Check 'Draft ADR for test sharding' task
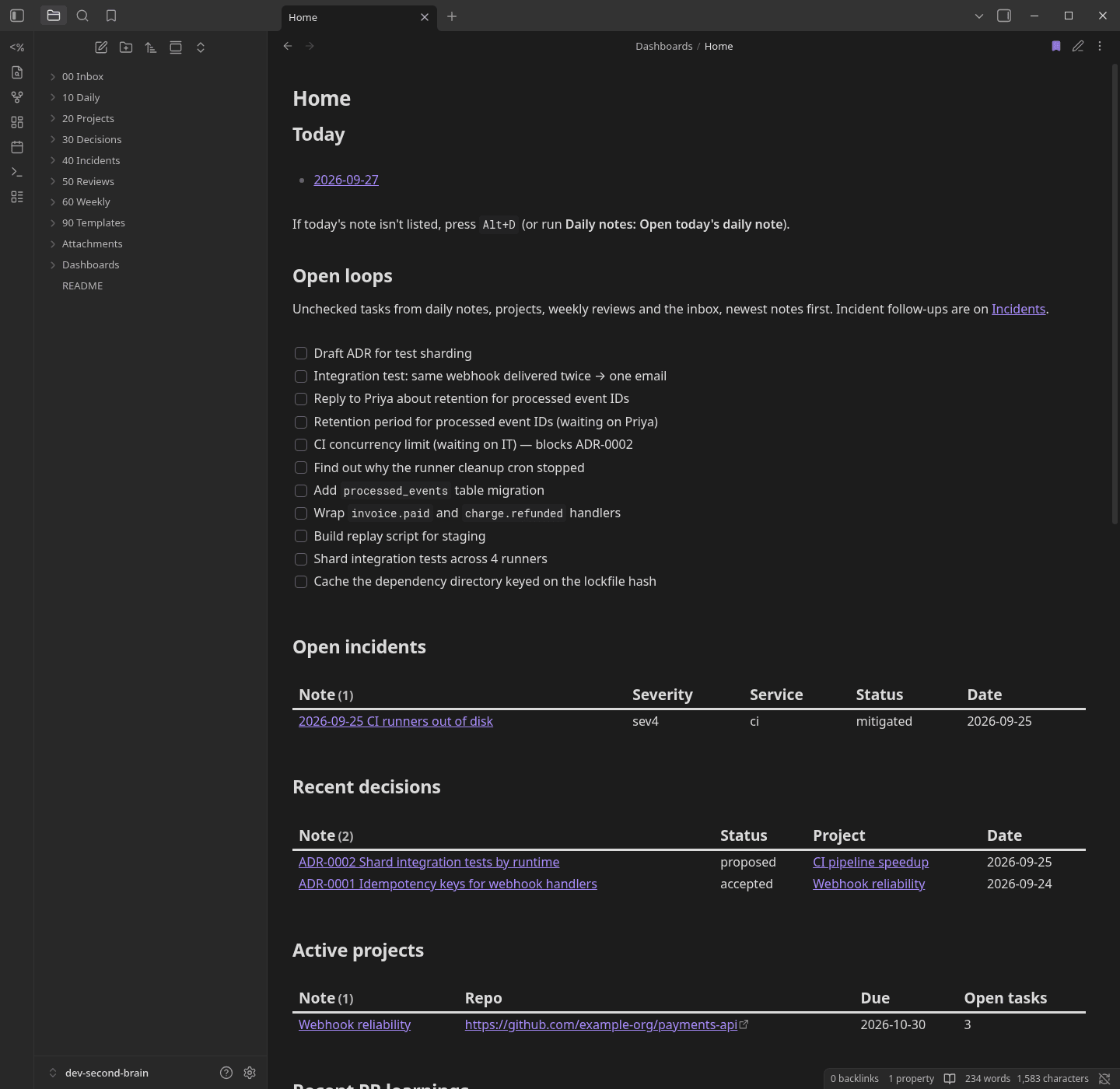The height and width of the screenshot is (1089, 1120). (301, 353)
